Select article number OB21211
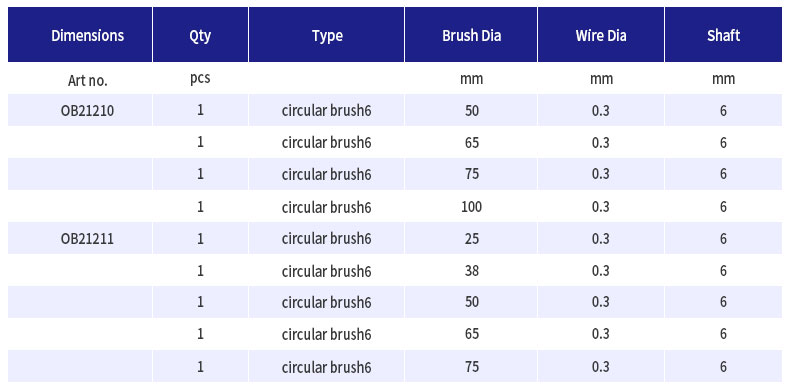Screen dimensions: 790x390 click(88, 238)
